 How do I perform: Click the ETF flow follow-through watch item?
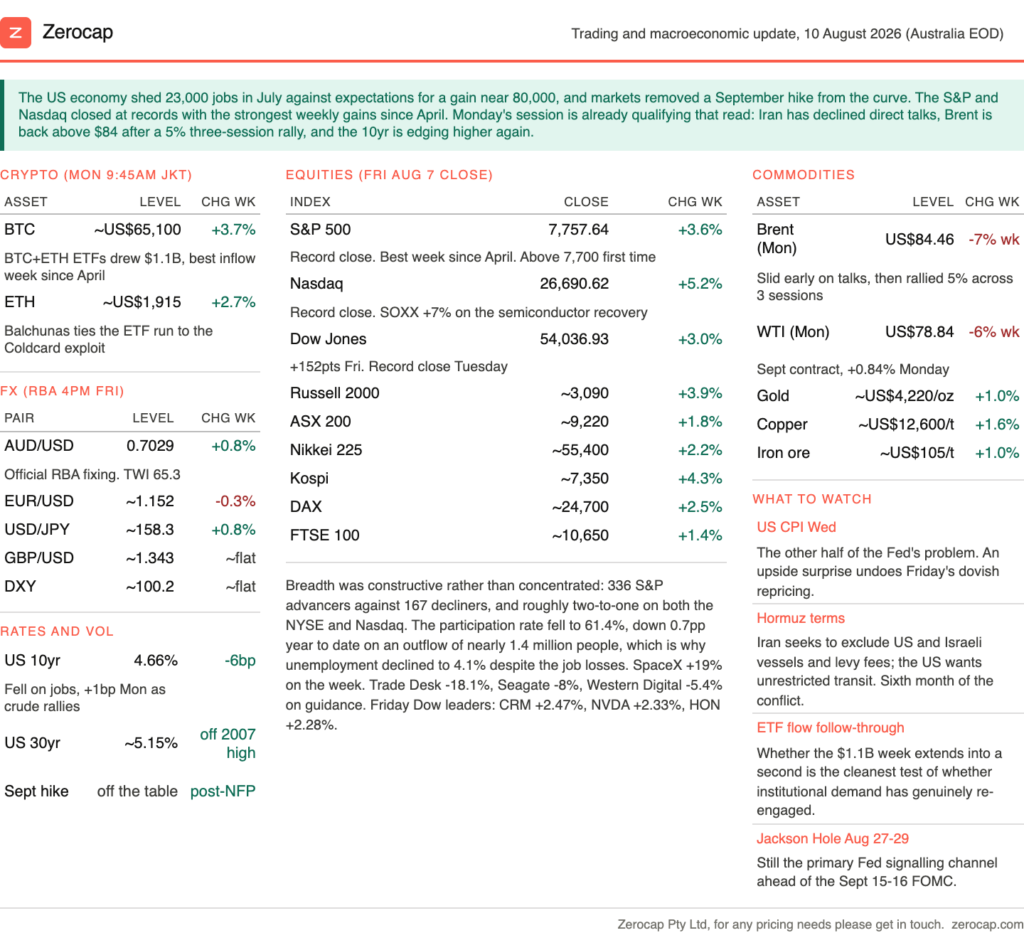830,728
